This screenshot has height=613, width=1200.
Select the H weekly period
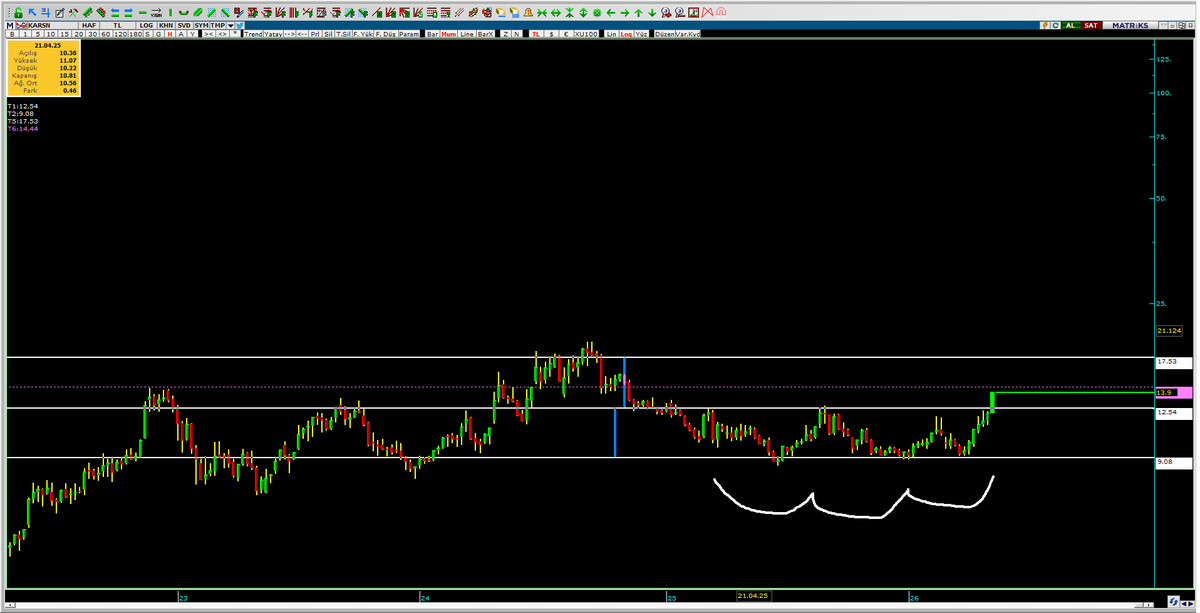170,34
